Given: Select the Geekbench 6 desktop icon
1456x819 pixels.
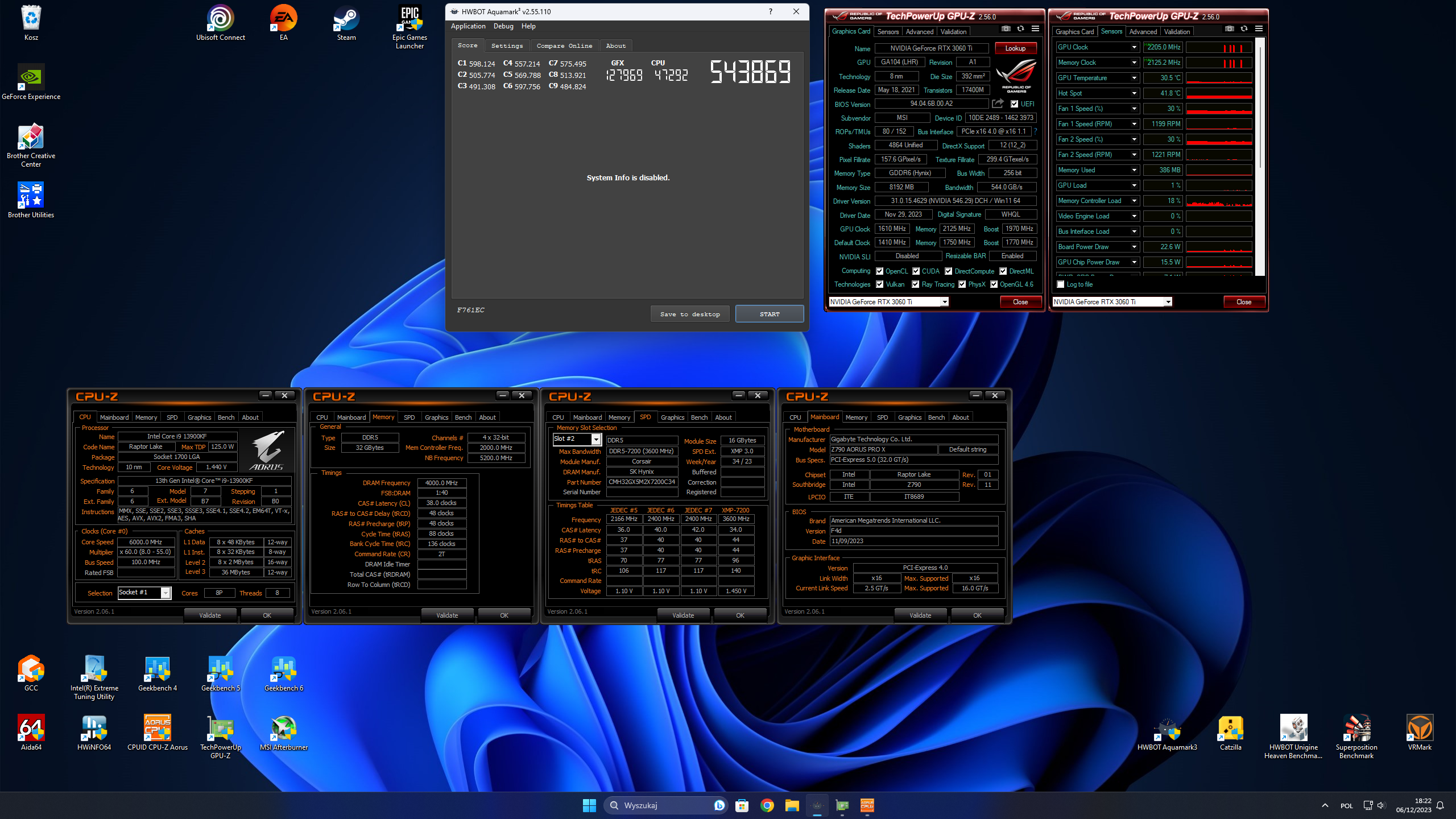Looking at the screenshot, I should tap(284, 673).
